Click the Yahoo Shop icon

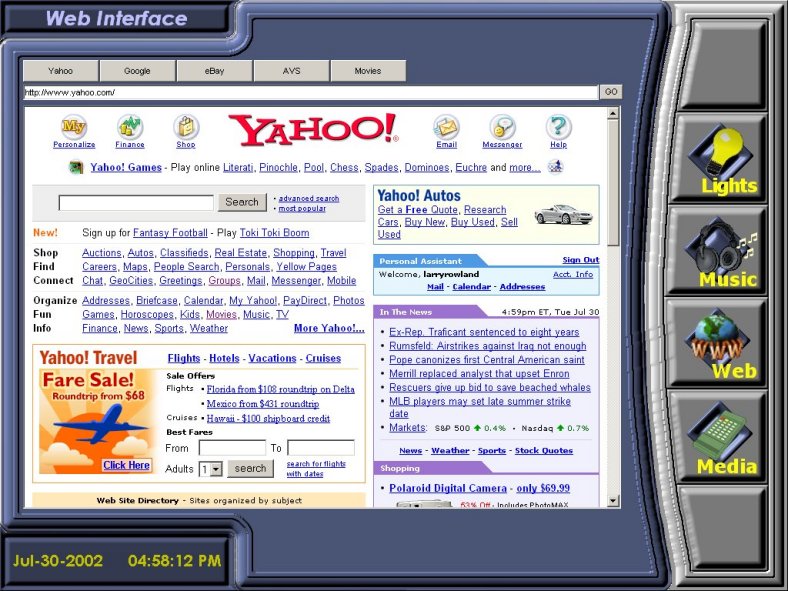pyautogui.click(x=186, y=127)
